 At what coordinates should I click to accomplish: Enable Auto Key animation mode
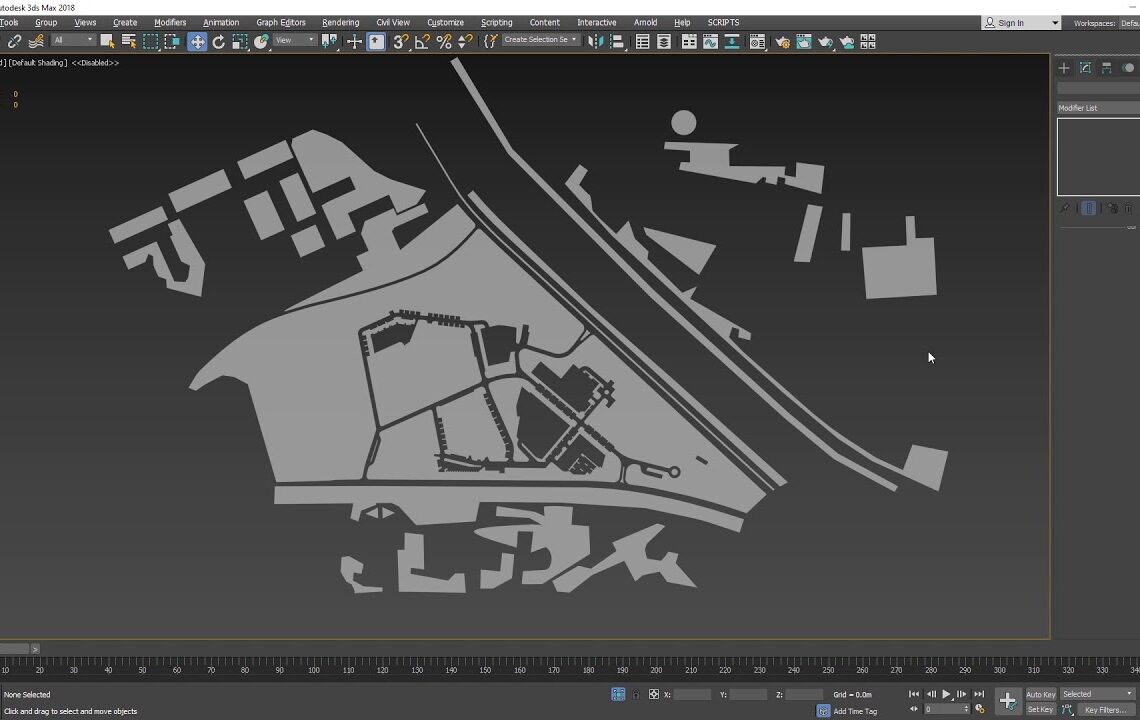(1040, 694)
